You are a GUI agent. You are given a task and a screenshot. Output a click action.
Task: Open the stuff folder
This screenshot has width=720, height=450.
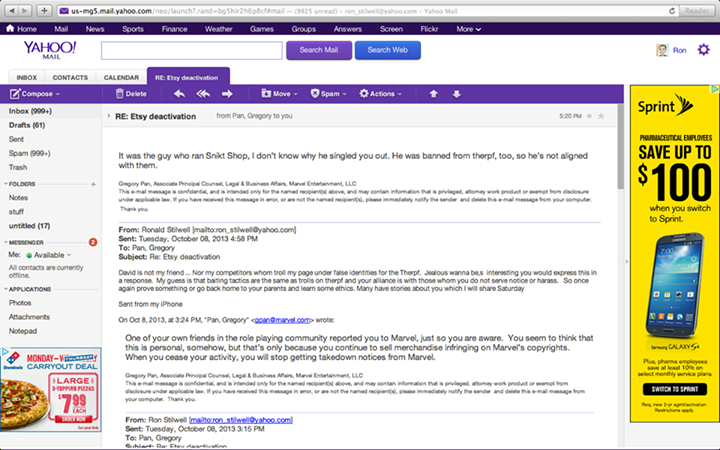click(x=16, y=212)
